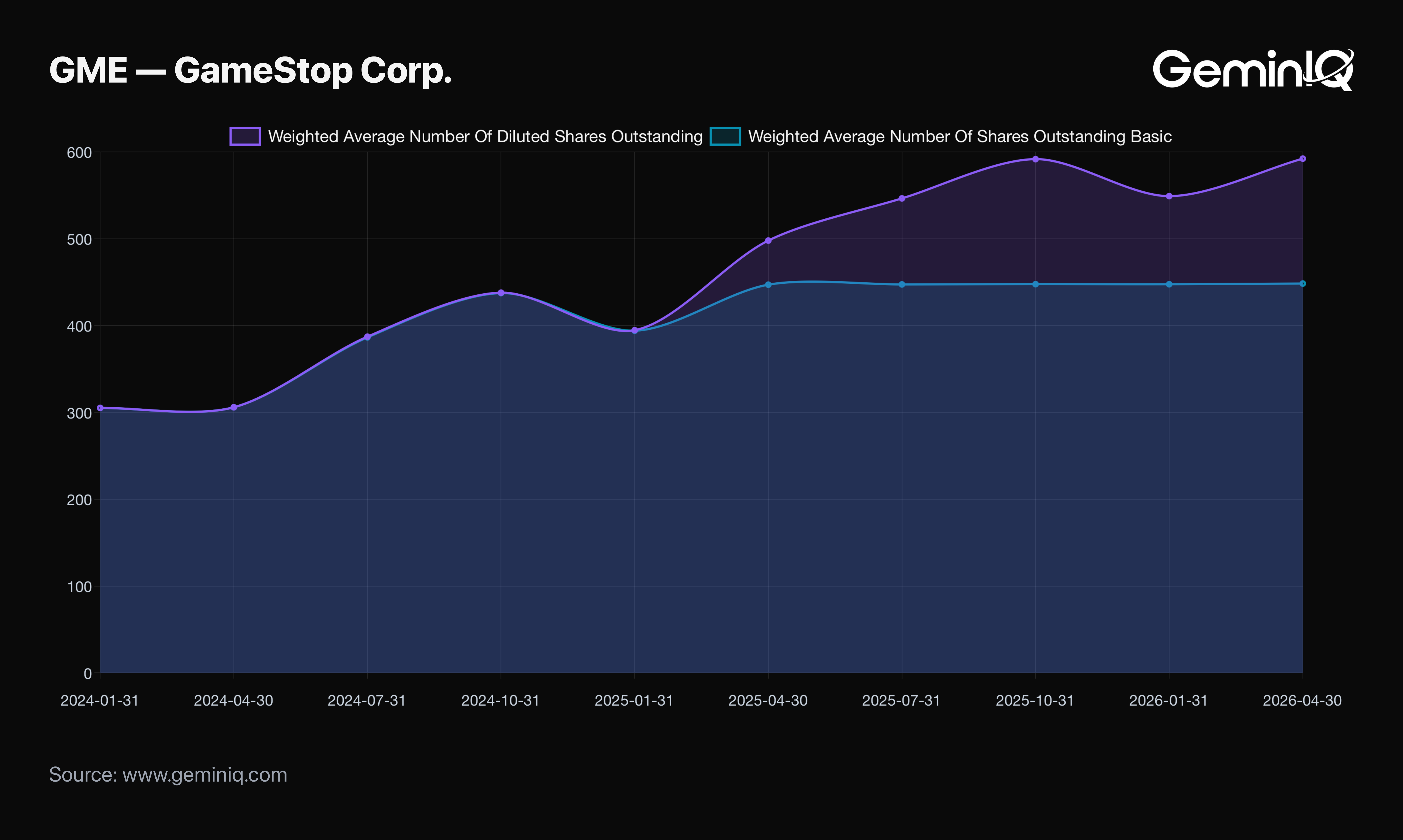Toggle the Diluted Shares Outstanding purple legend swatch
This screenshot has height=840, width=1403.
pos(245,136)
